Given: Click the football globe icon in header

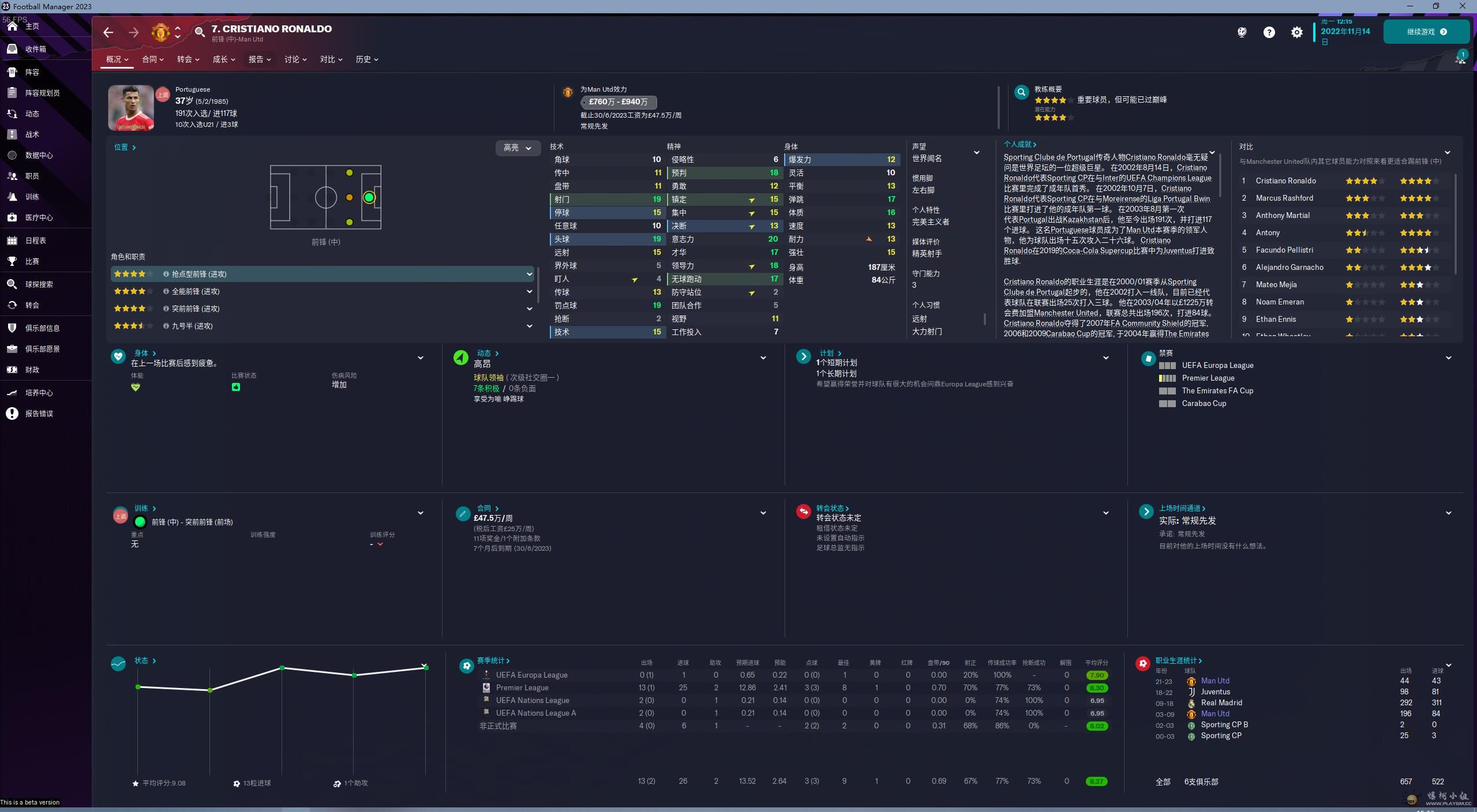Looking at the screenshot, I should coord(1242,32).
